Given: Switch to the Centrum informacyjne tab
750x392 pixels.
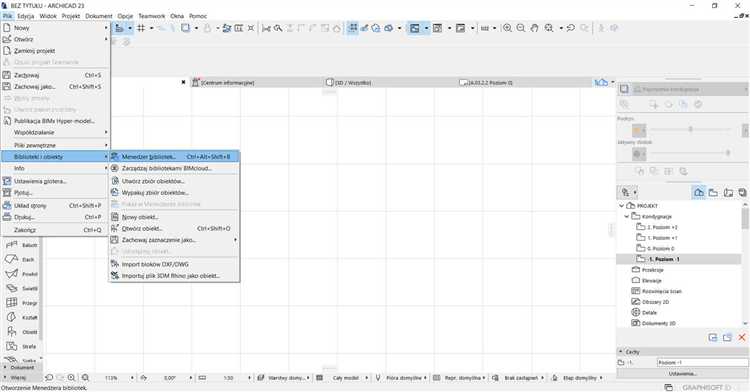Looking at the screenshot, I should point(257,83).
